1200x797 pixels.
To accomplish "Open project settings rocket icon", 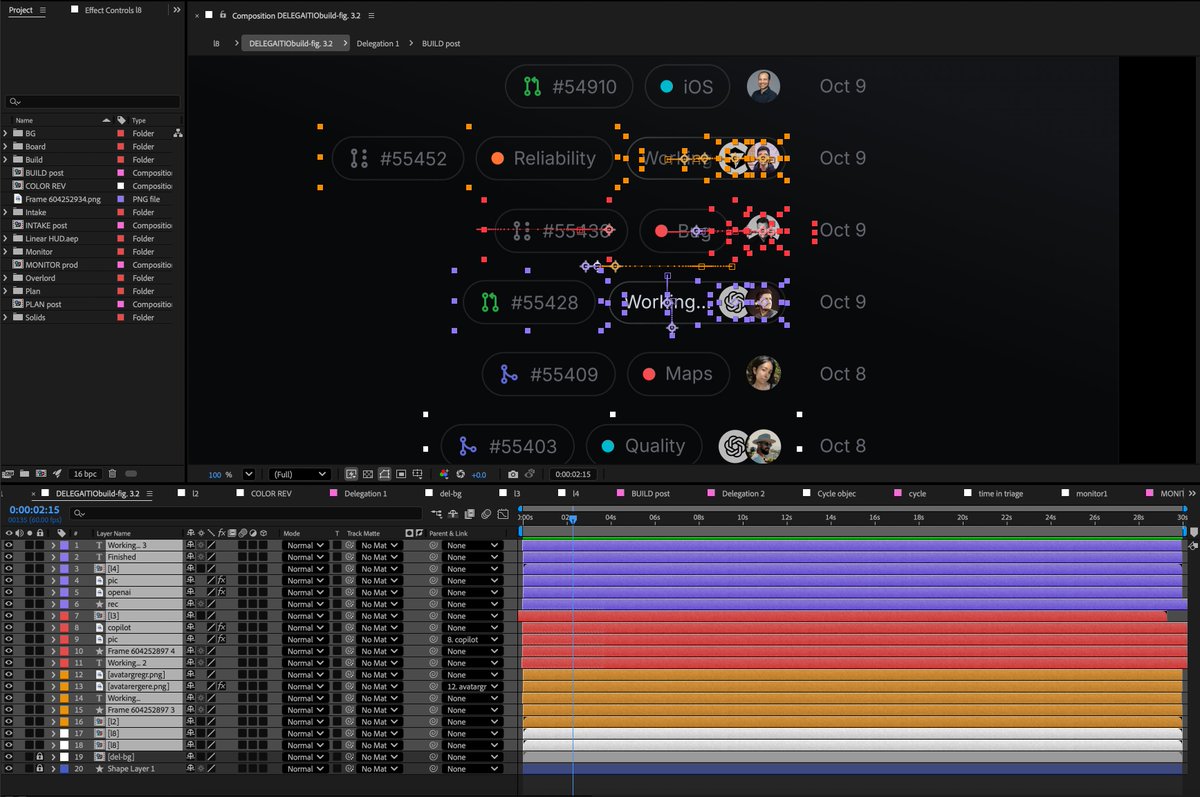I will (57, 473).
